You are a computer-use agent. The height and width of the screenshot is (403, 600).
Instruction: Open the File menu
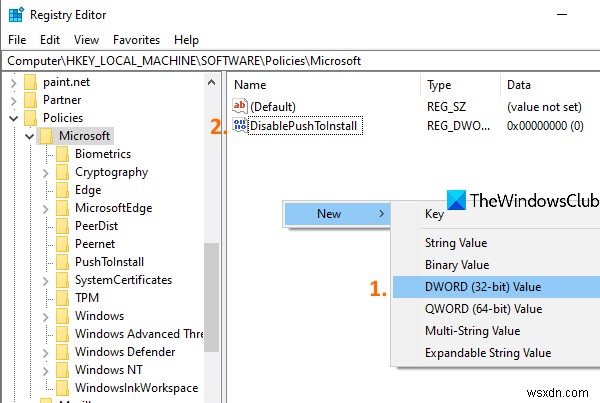coord(17,40)
